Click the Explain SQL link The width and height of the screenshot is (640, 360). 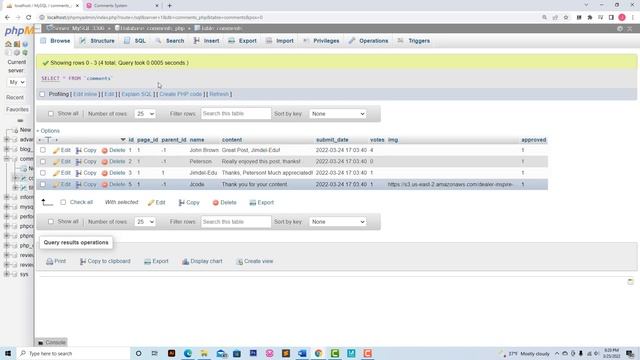click(136, 94)
